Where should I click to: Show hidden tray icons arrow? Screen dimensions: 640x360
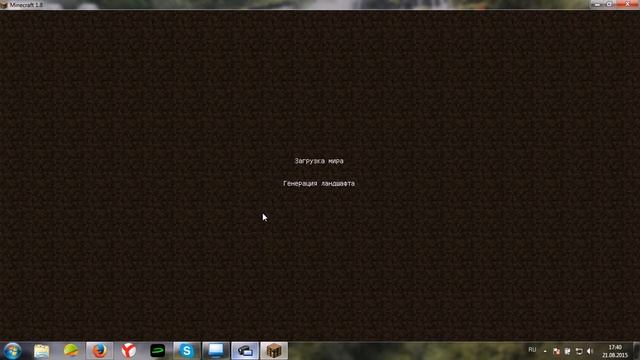pyautogui.click(x=545, y=351)
